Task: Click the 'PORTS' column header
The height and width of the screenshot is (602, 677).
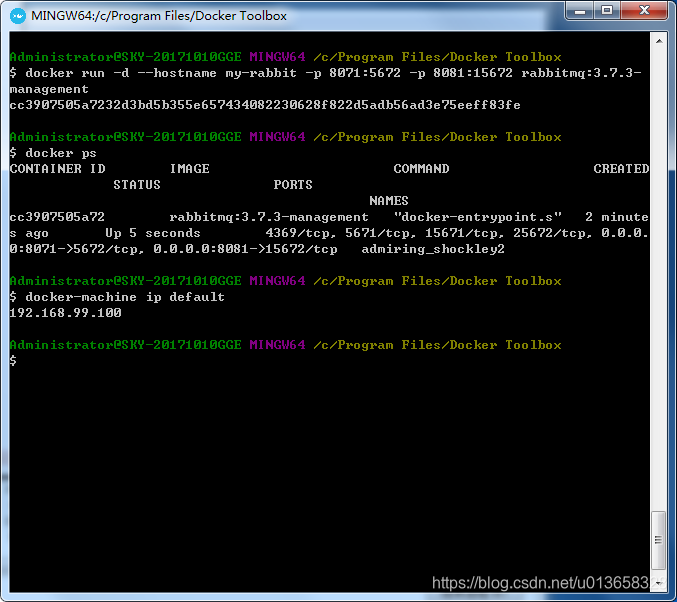Action: (293, 185)
